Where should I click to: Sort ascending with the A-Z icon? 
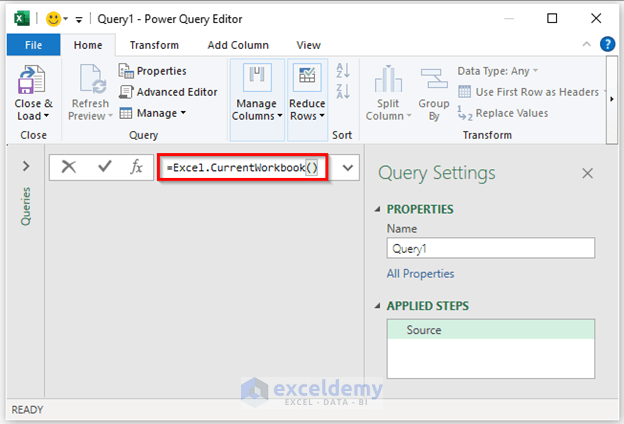click(343, 70)
